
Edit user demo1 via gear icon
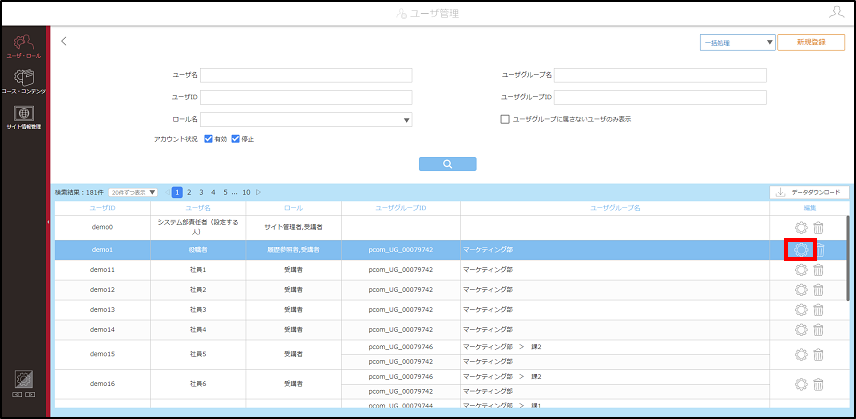[x=801, y=250]
